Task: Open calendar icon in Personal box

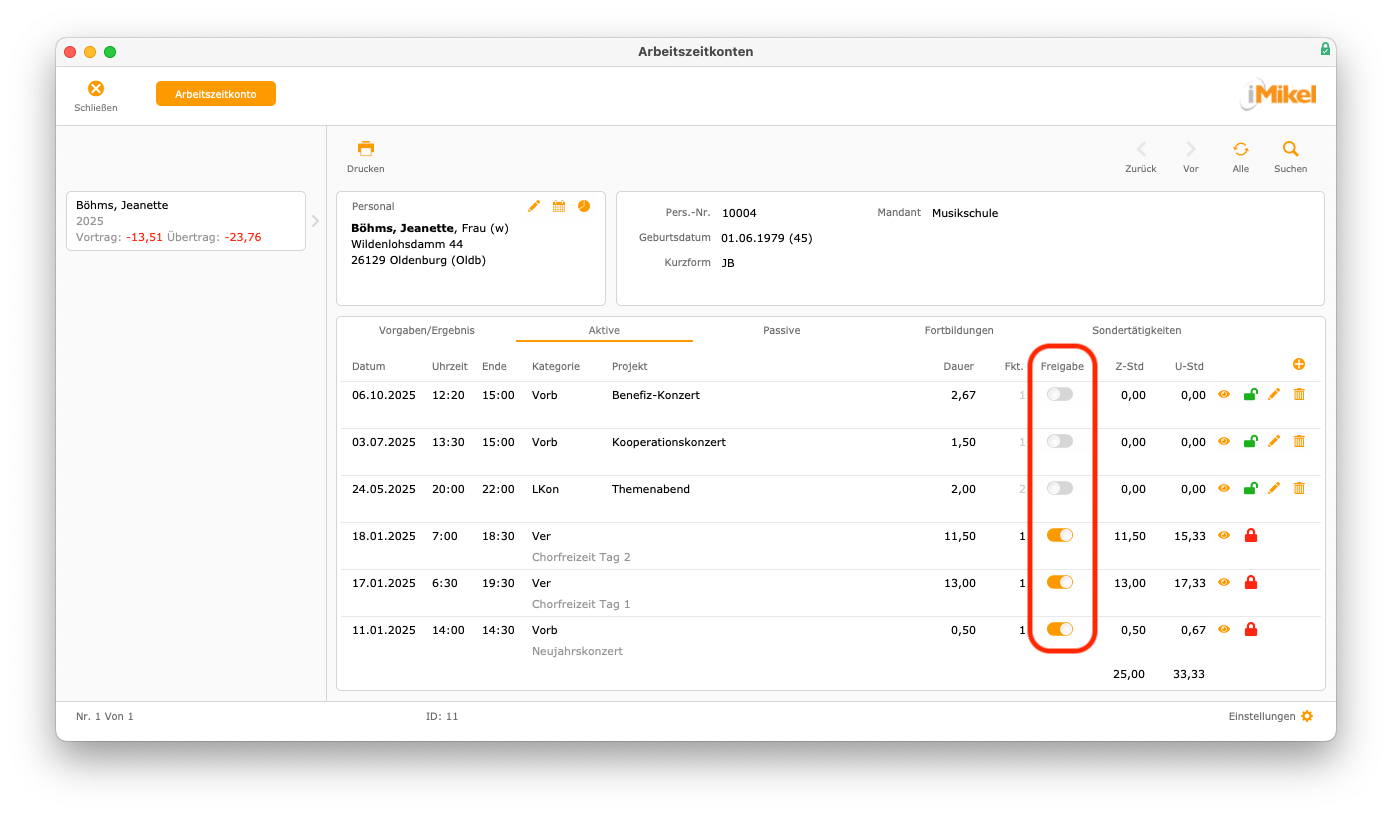Action: tap(559, 206)
